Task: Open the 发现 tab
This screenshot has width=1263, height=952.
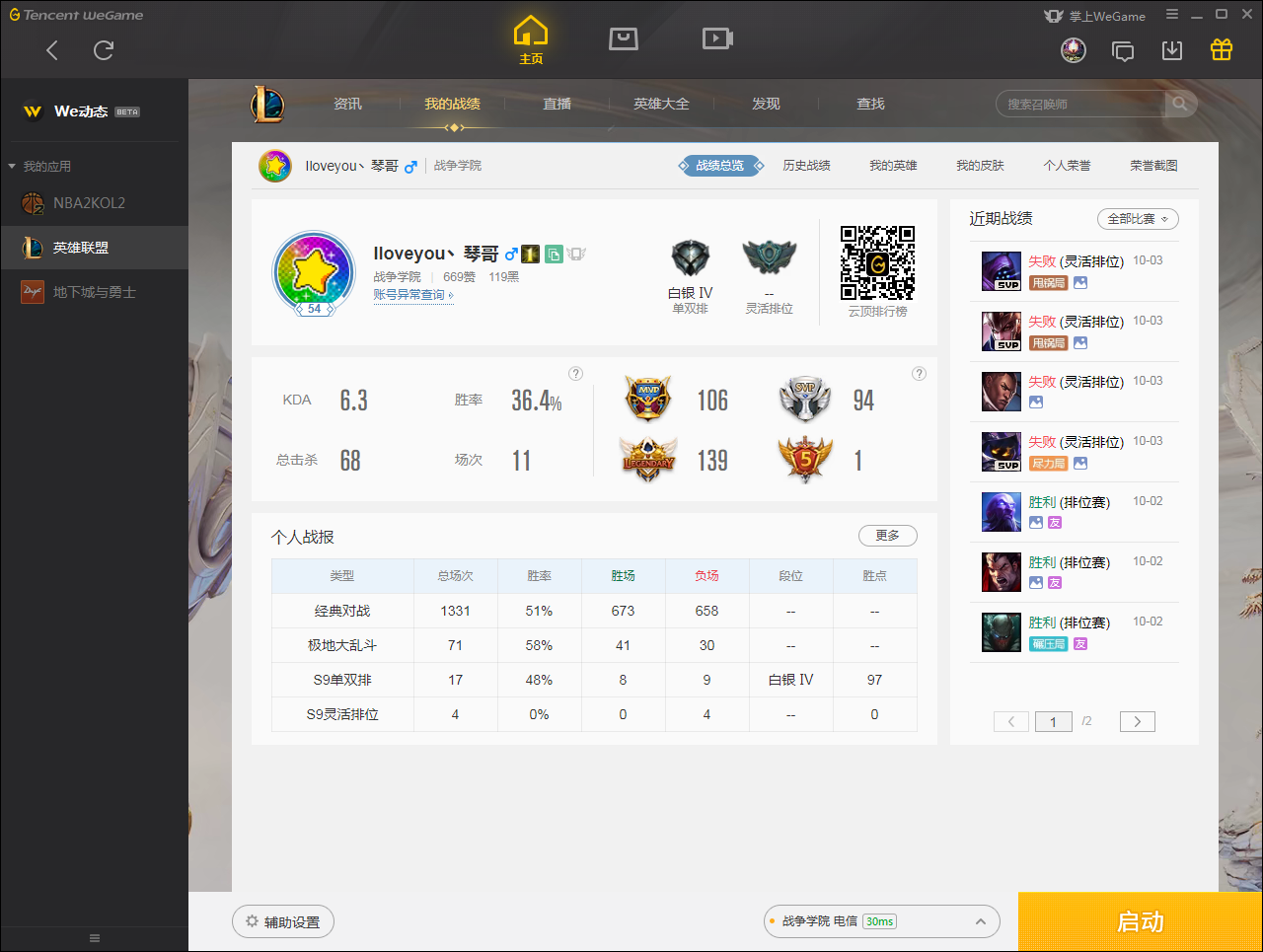Action: [x=766, y=104]
